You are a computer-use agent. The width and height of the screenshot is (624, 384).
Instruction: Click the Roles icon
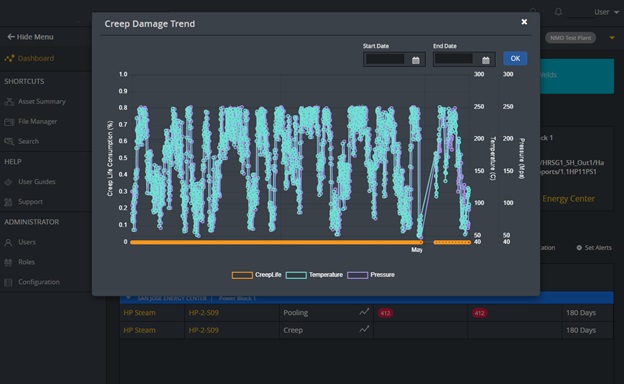[x=8, y=262]
